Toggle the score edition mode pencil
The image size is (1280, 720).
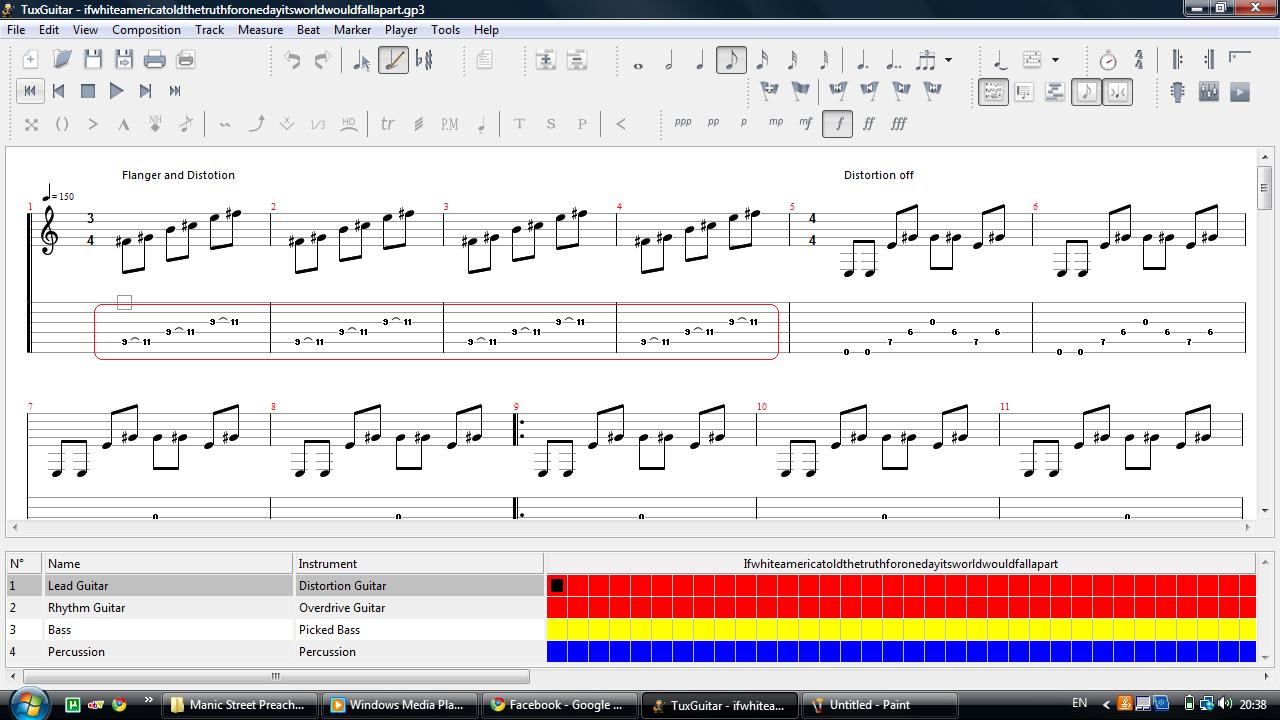393,61
